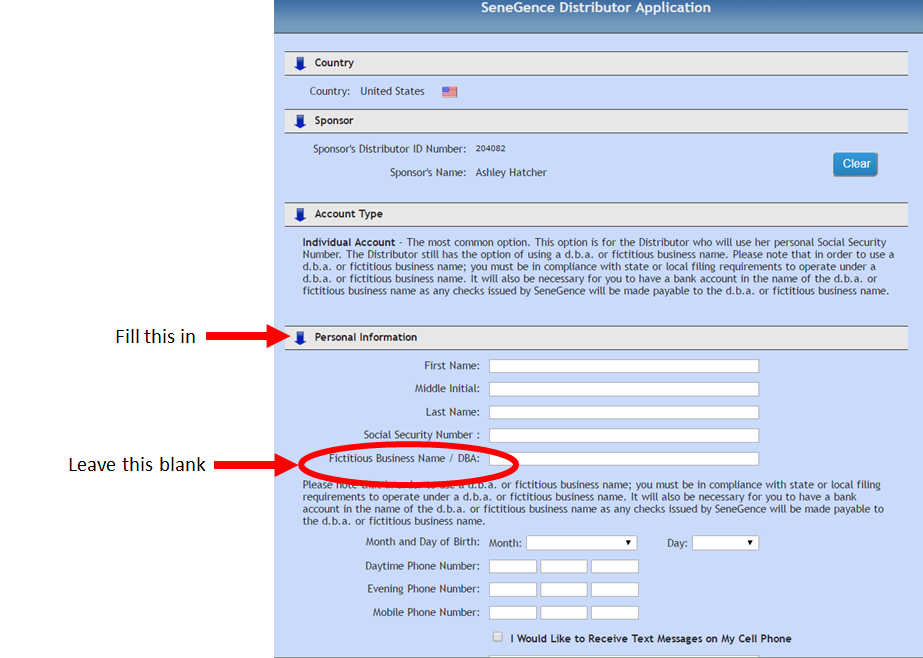Open the birth Month dropdown
This screenshot has height=658, width=923.
click(x=582, y=543)
